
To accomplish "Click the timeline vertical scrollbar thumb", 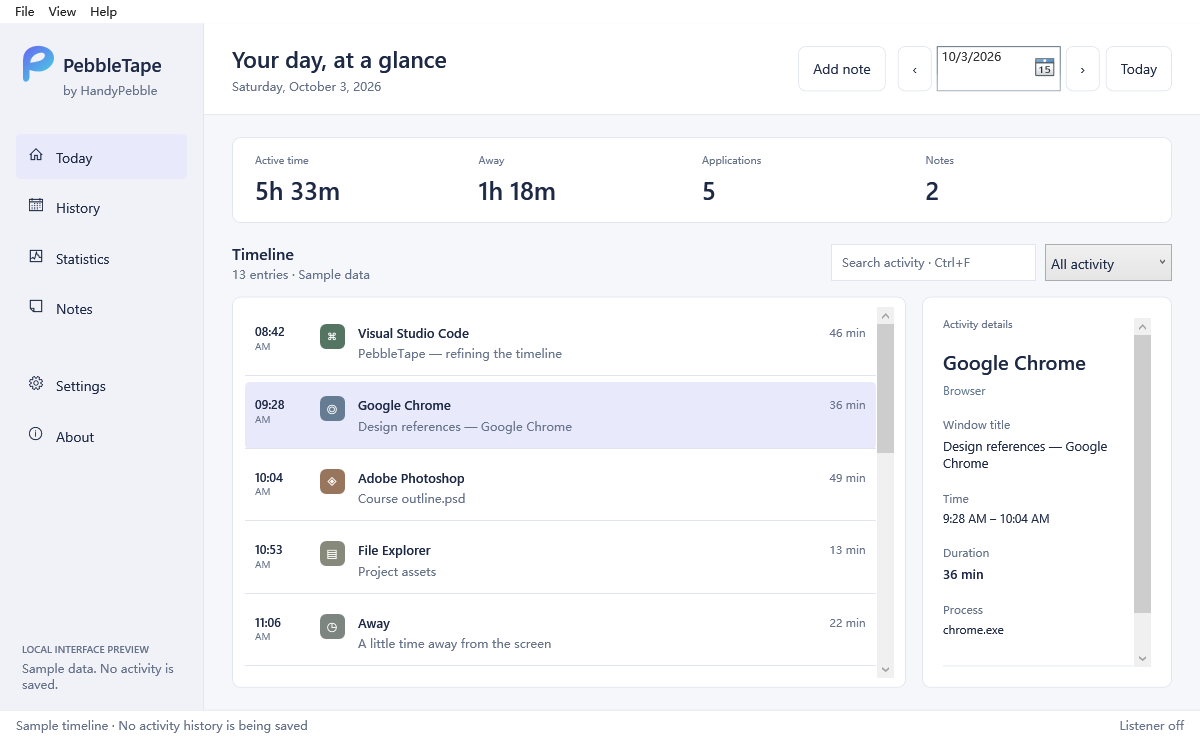I will pyautogui.click(x=885, y=388).
